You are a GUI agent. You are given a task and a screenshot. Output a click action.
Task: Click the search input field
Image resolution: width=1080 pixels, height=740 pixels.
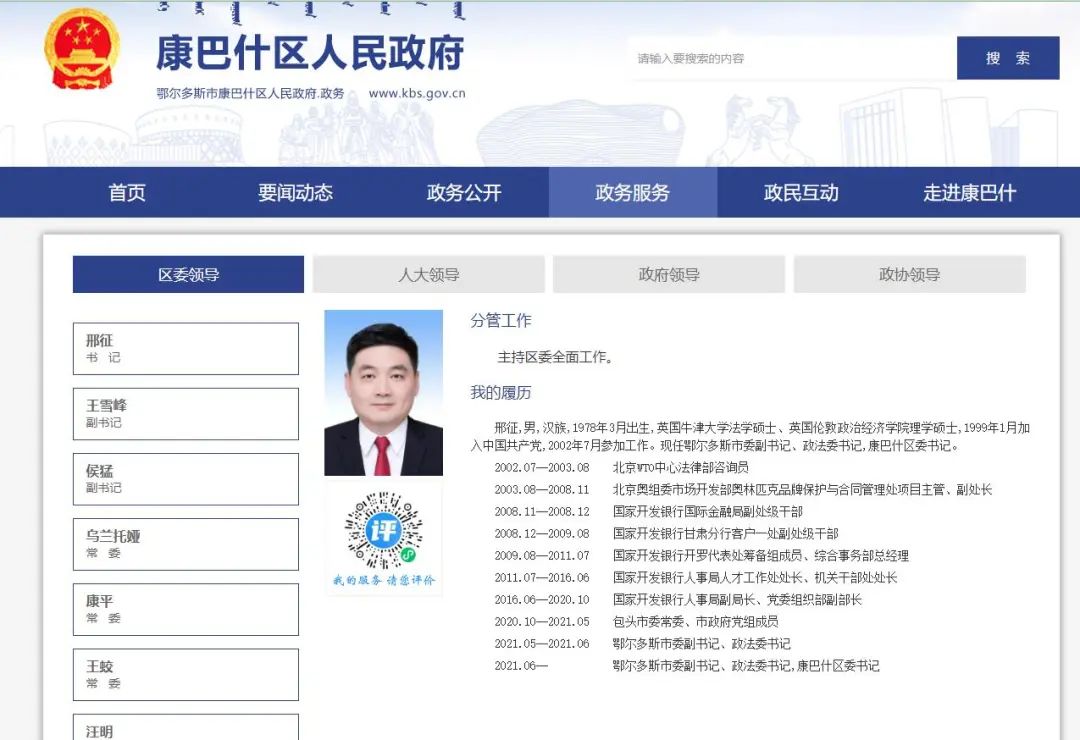click(790, 58)
